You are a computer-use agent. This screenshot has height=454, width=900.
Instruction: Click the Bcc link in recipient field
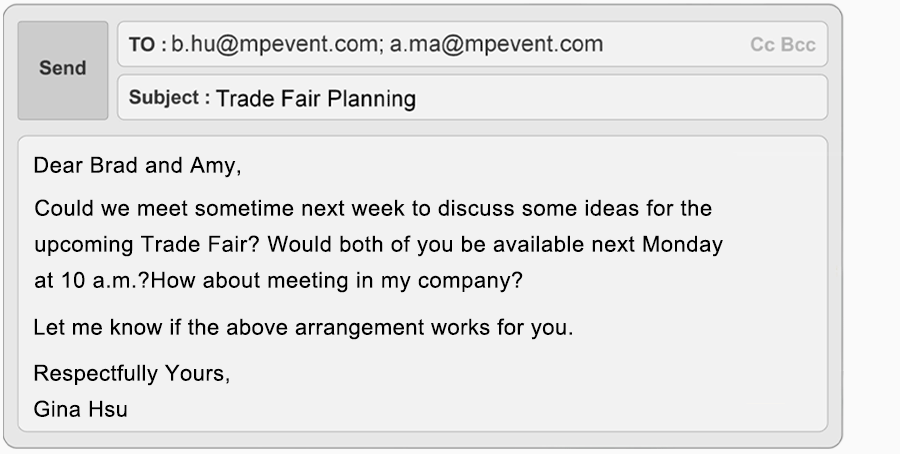[x=799, y=45]
